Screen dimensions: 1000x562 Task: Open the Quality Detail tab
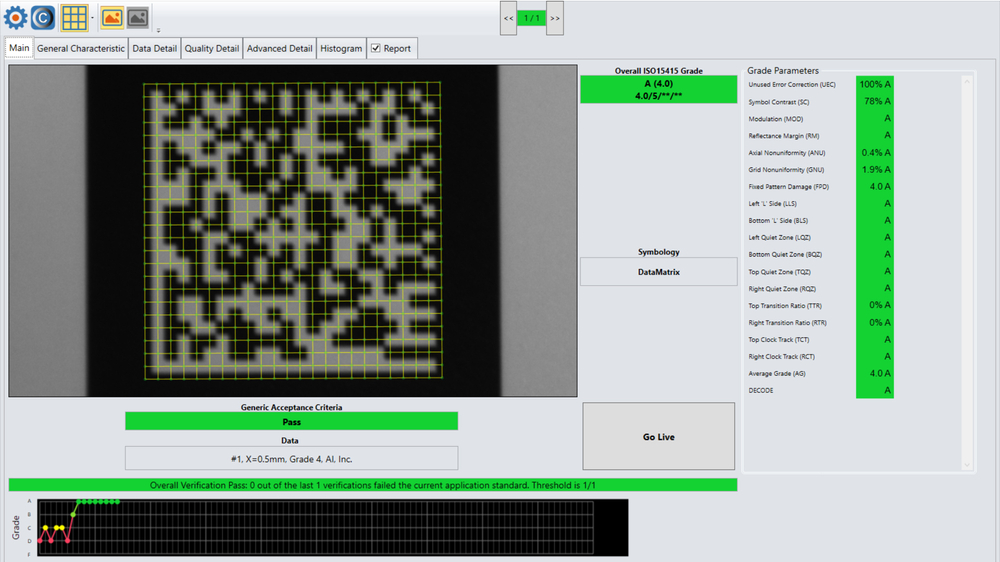point(212,48)
